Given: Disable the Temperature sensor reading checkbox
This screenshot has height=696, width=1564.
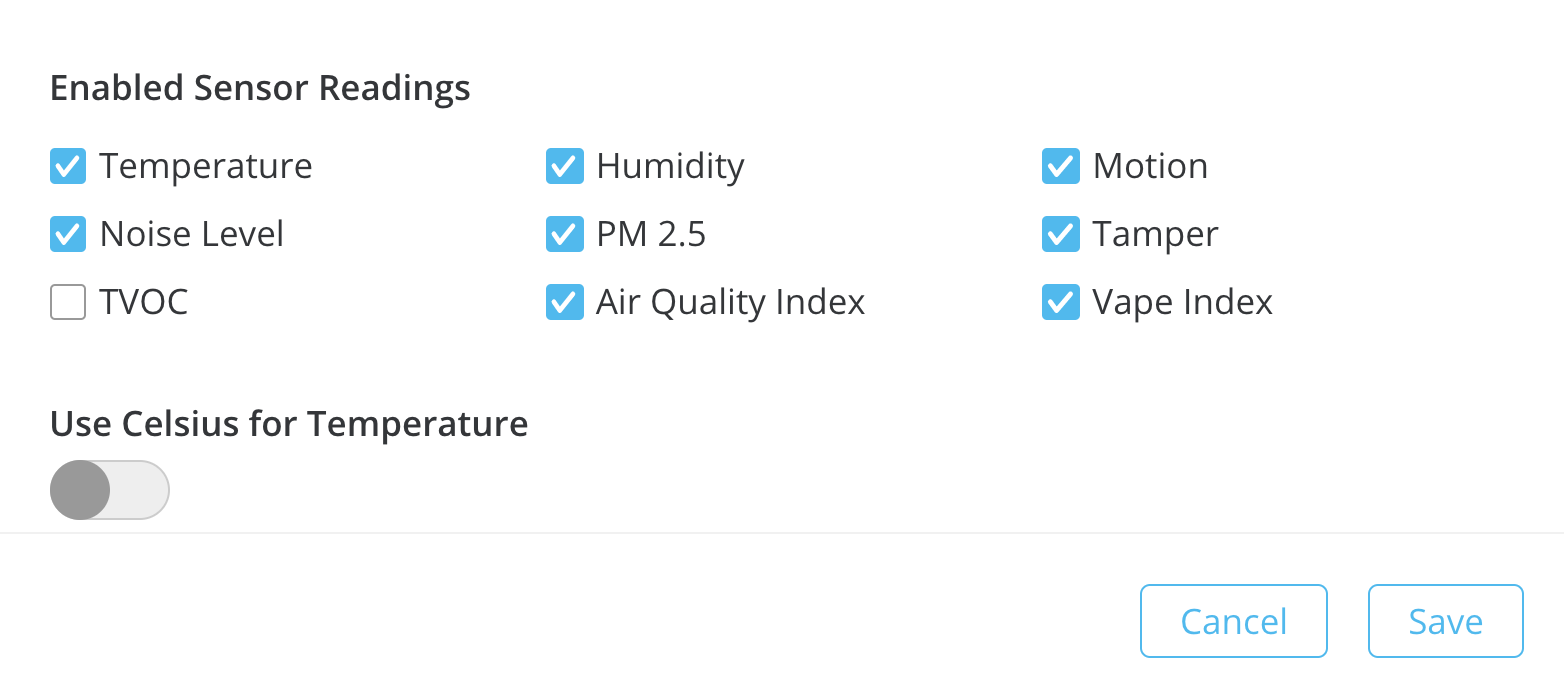Looking at the screenshot, I should 67,166.
